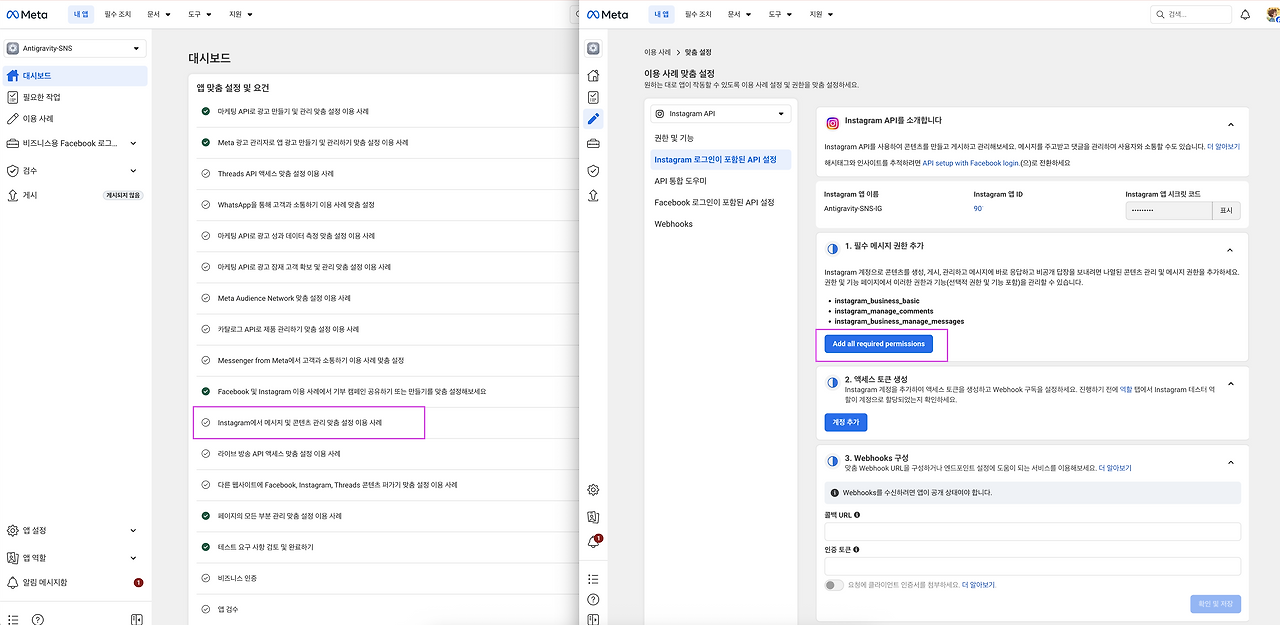Click the list icon at left window bottom
Screen dimensions: 1280x625
13,619
